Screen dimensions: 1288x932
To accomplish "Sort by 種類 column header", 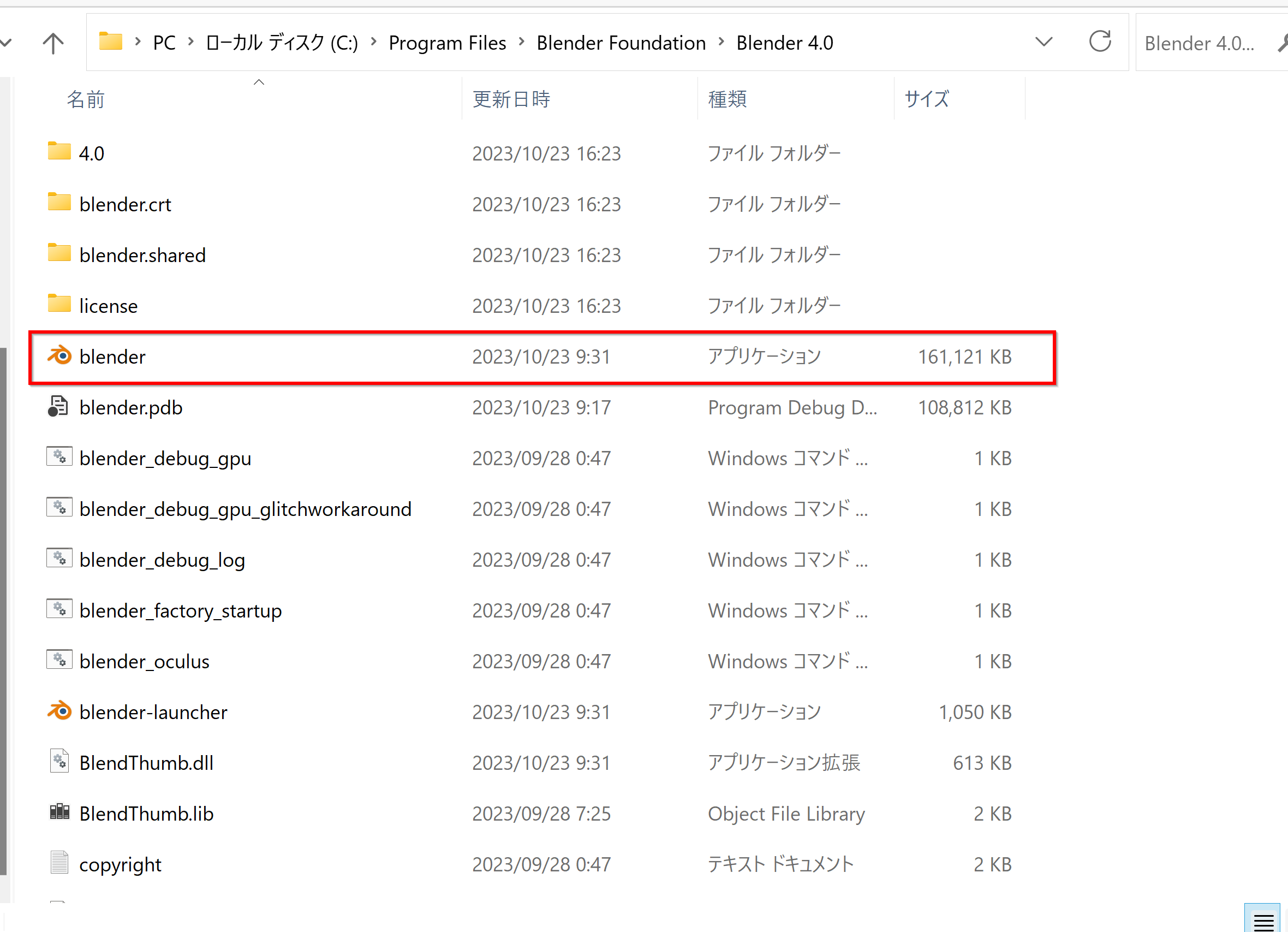I will 727,99.
